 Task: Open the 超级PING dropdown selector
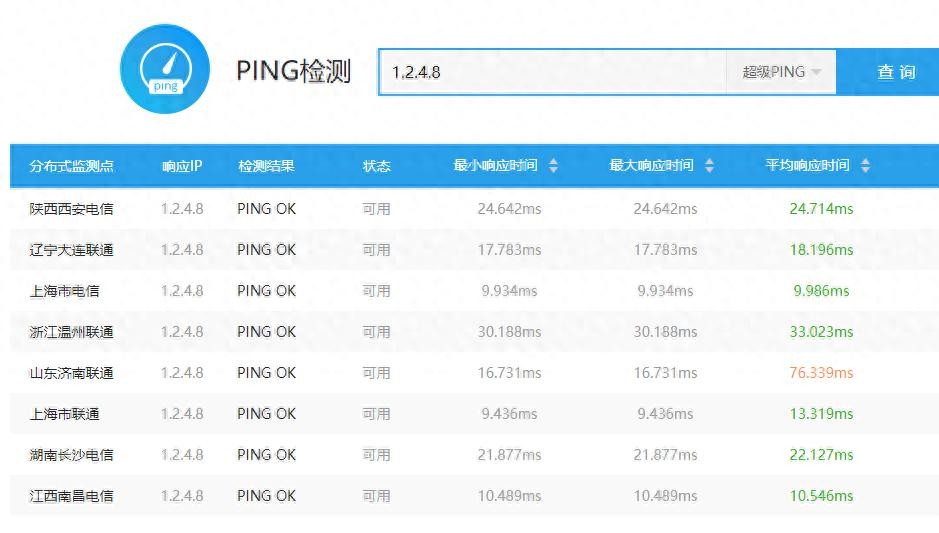(x=781, y=72)
